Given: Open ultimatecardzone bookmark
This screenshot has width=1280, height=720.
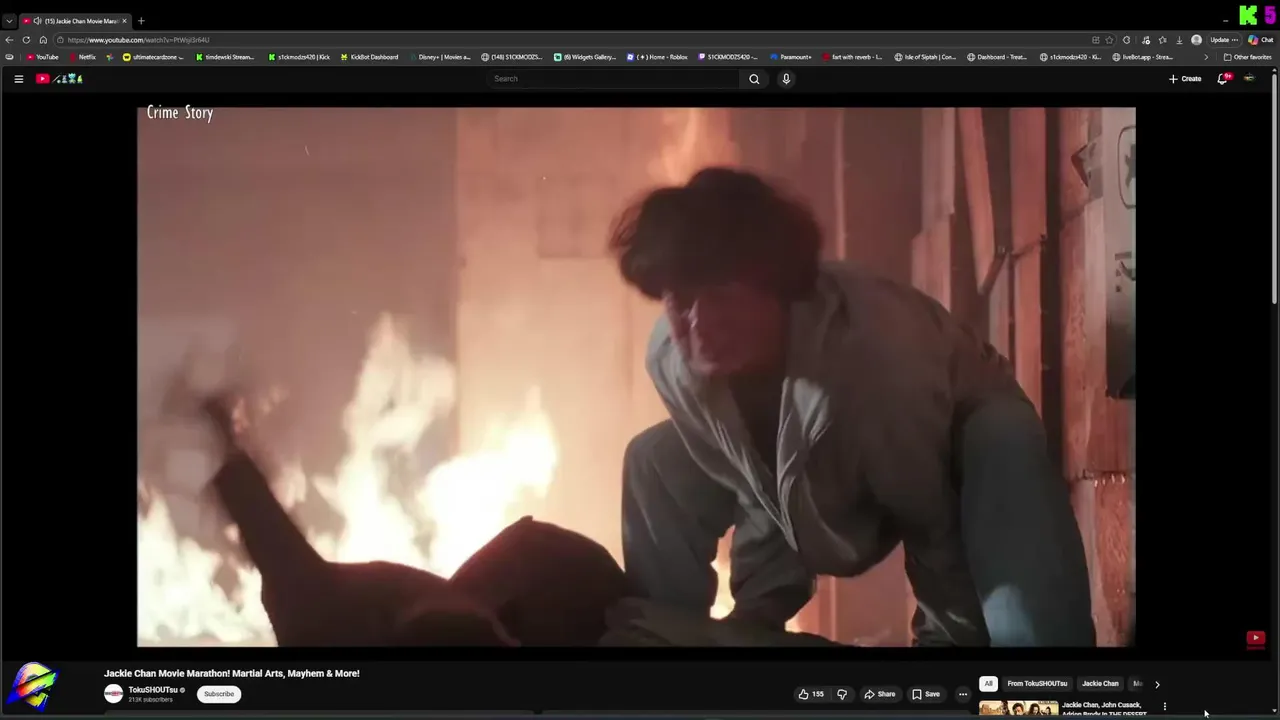Looking at the screenshot, I should point(154,57).
